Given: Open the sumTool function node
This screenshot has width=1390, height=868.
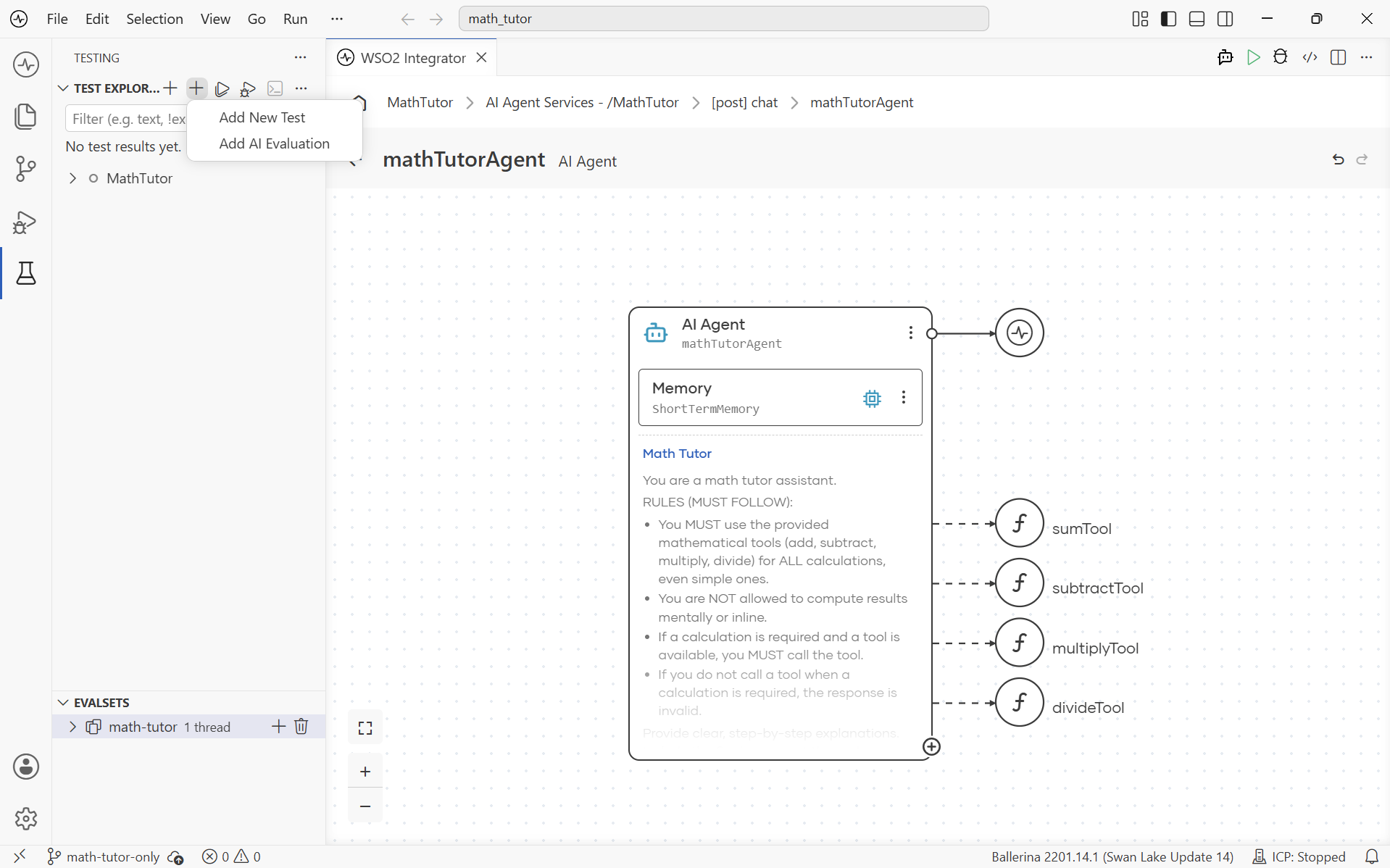Looking at the screenshot, I should click(1020, 523).
